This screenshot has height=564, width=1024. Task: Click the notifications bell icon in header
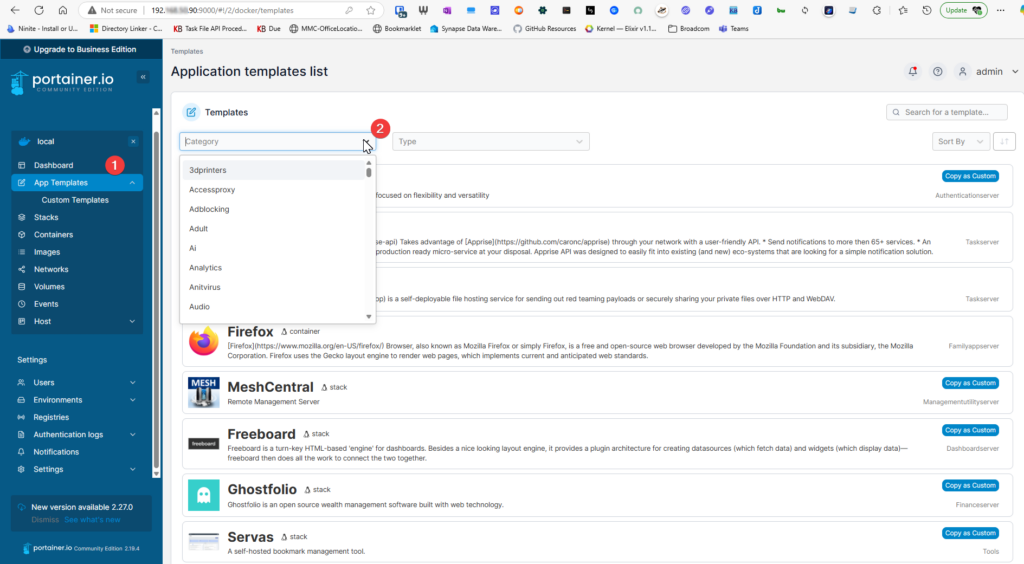pos(912,72)
